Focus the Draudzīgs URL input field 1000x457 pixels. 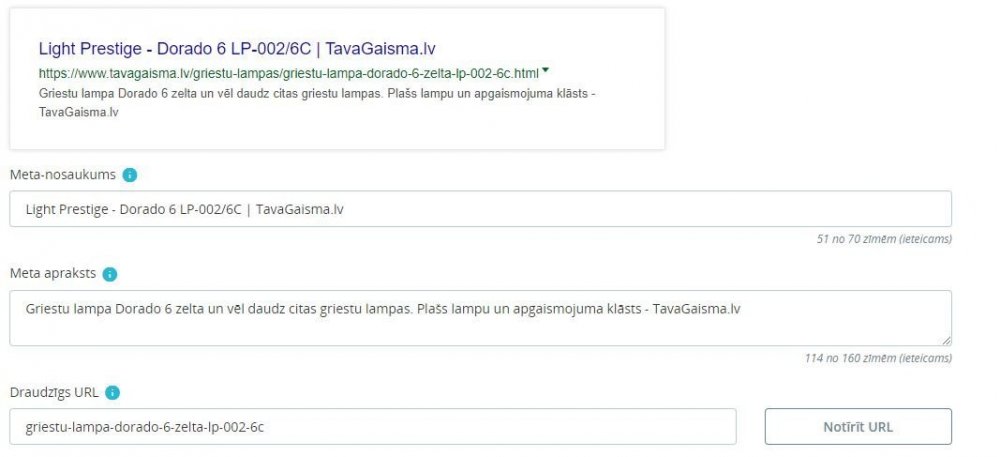[x=373, y=426]
